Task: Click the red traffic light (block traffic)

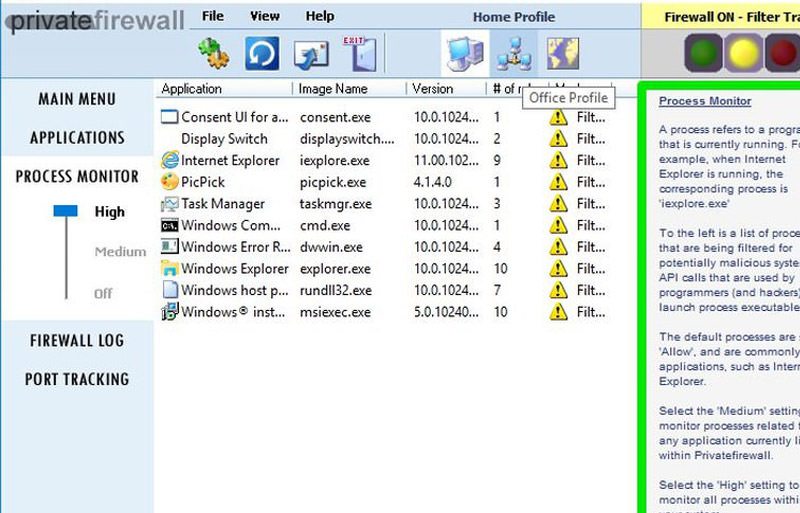Action: (783, 53)
